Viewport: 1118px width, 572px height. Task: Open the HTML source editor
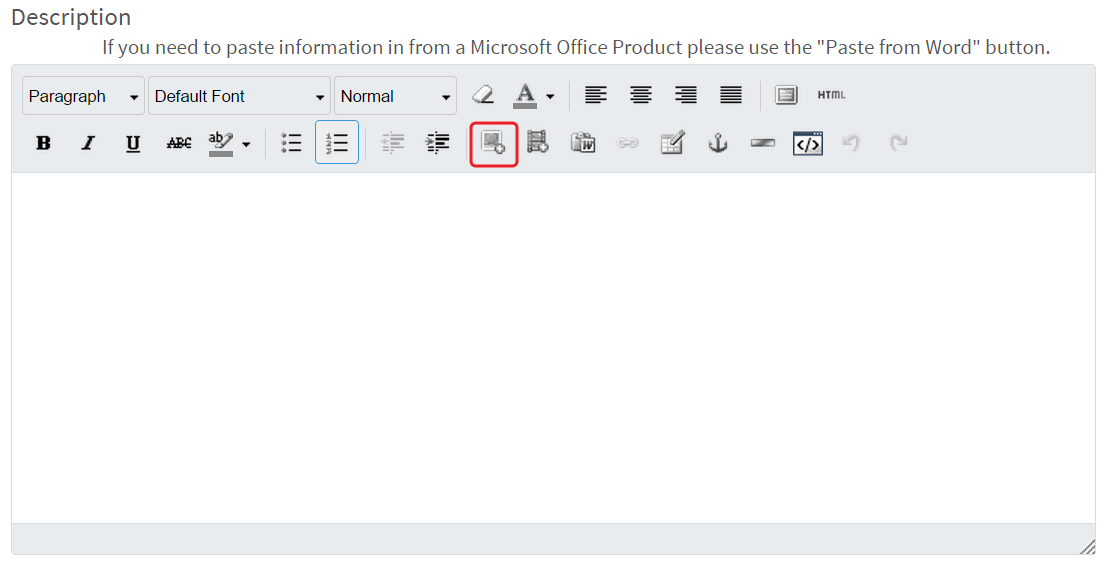point(831,95)
